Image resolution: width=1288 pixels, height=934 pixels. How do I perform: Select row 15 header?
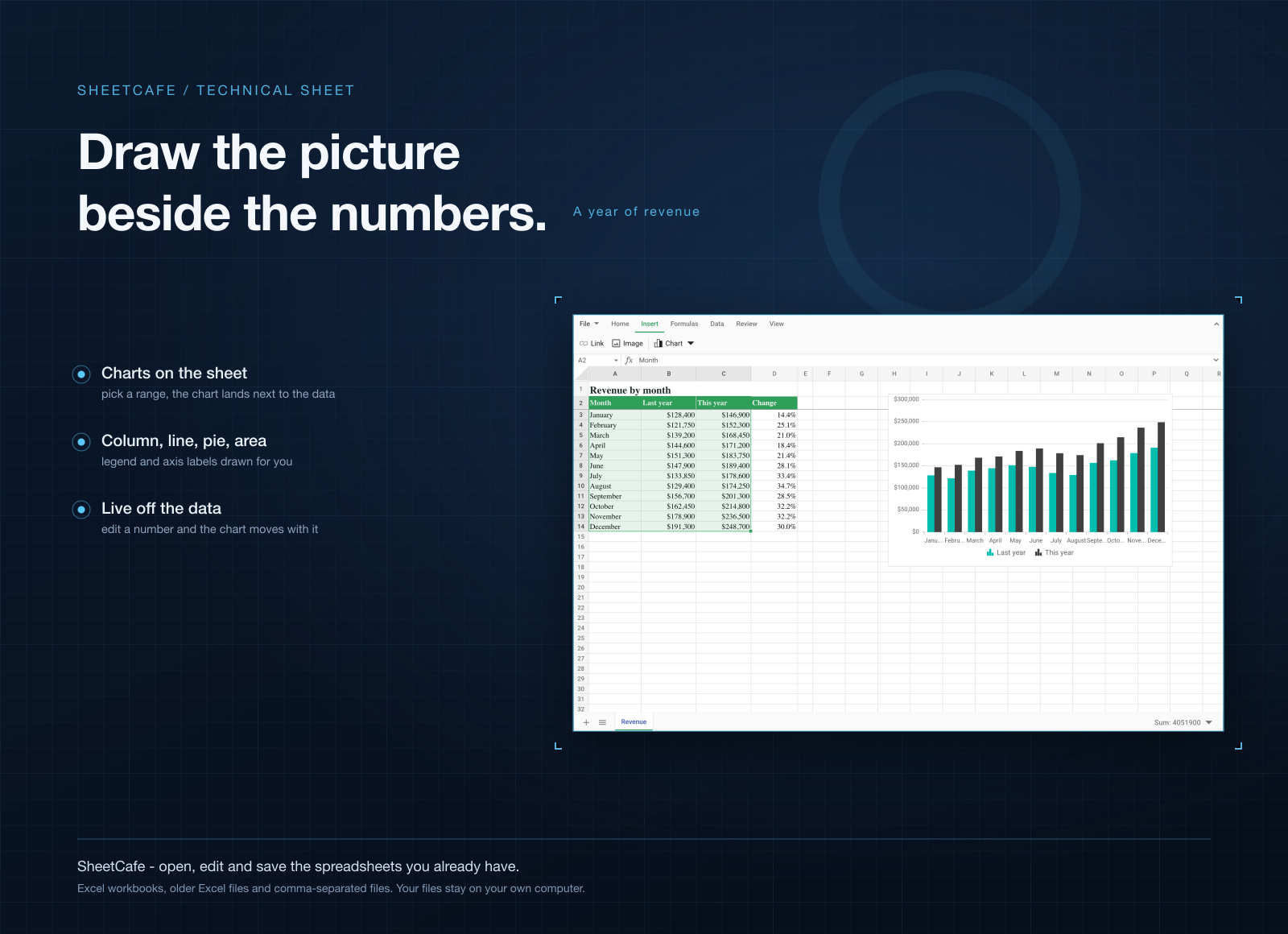coord(581,537)
